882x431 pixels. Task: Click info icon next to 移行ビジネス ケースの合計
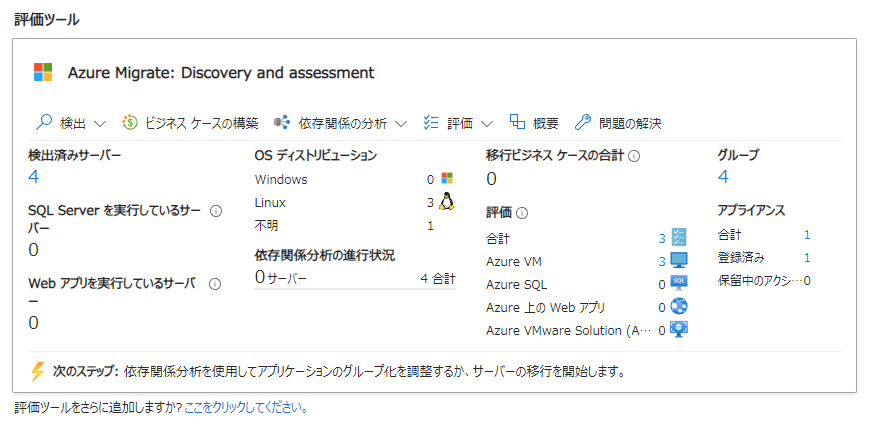click(x=633, y=156)
